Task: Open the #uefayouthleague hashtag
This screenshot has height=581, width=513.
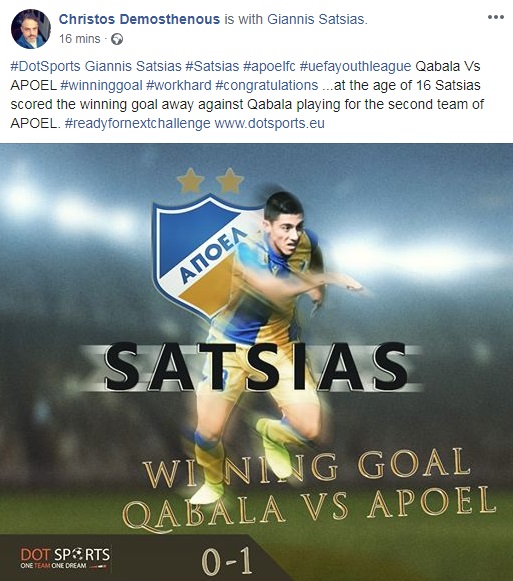Action: pyautogui.click(x=355, y=66)
